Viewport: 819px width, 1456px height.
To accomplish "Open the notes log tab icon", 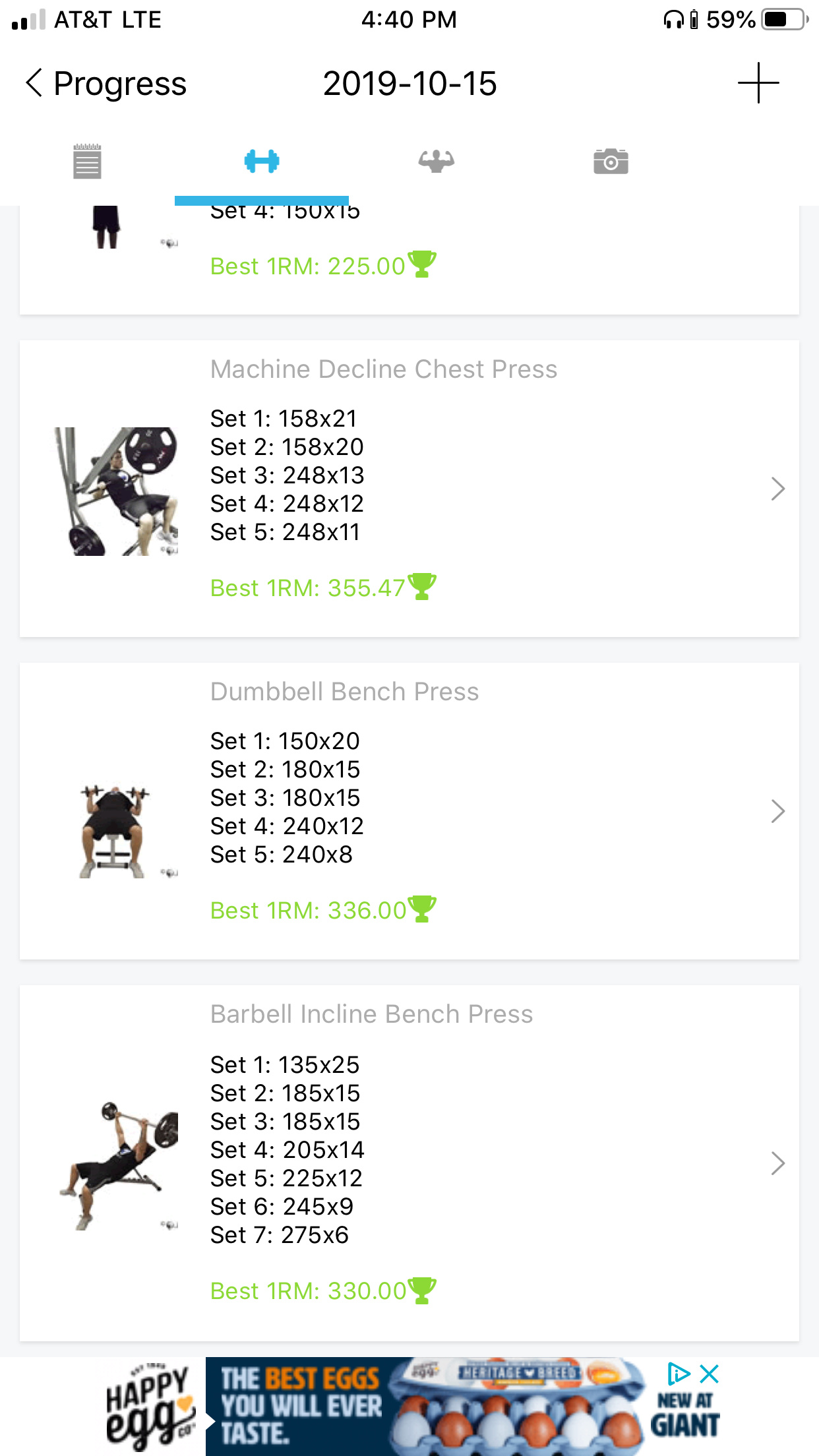I will (87, 162).
